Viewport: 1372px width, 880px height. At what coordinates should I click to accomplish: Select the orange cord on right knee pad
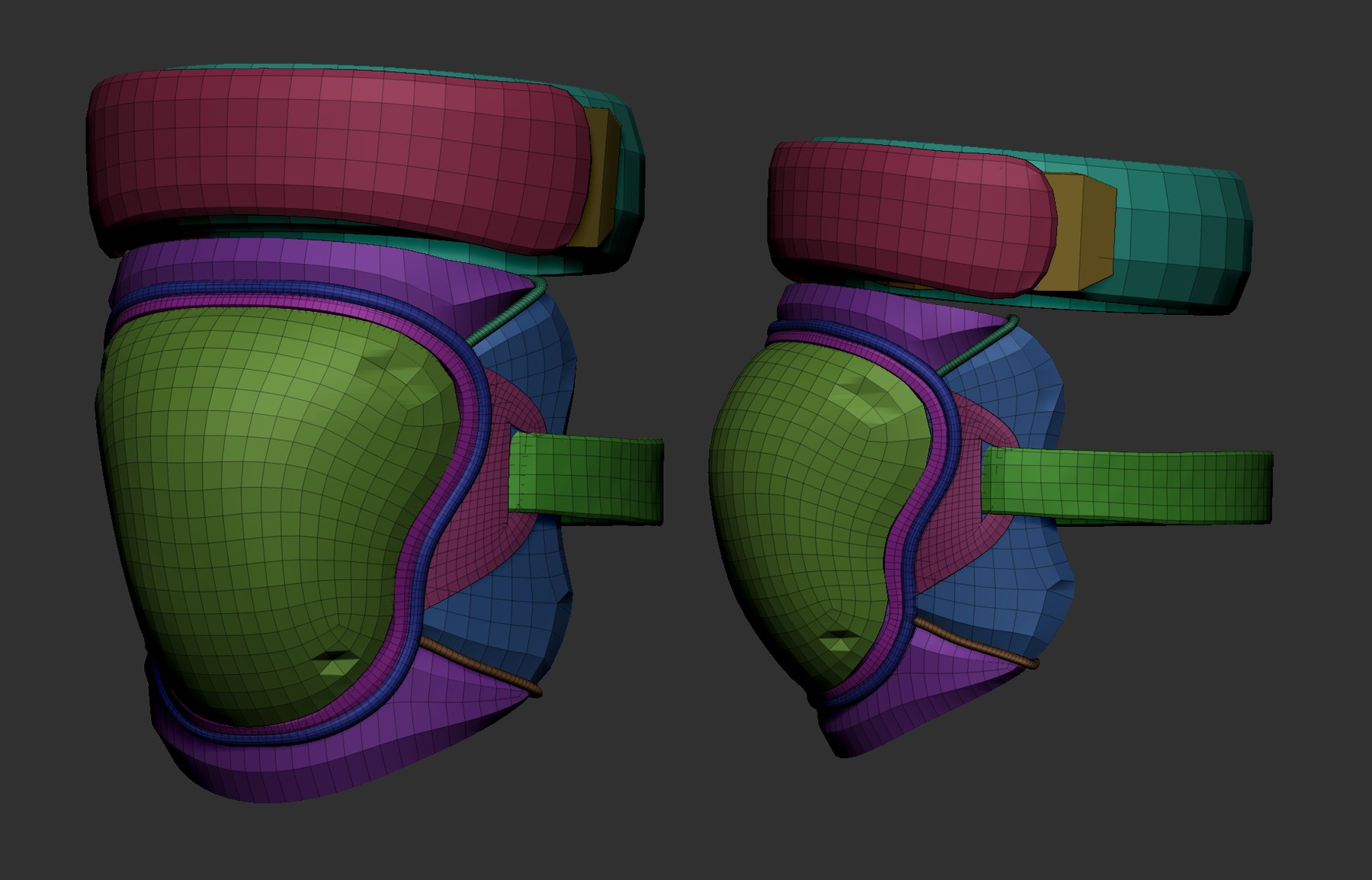976,642
